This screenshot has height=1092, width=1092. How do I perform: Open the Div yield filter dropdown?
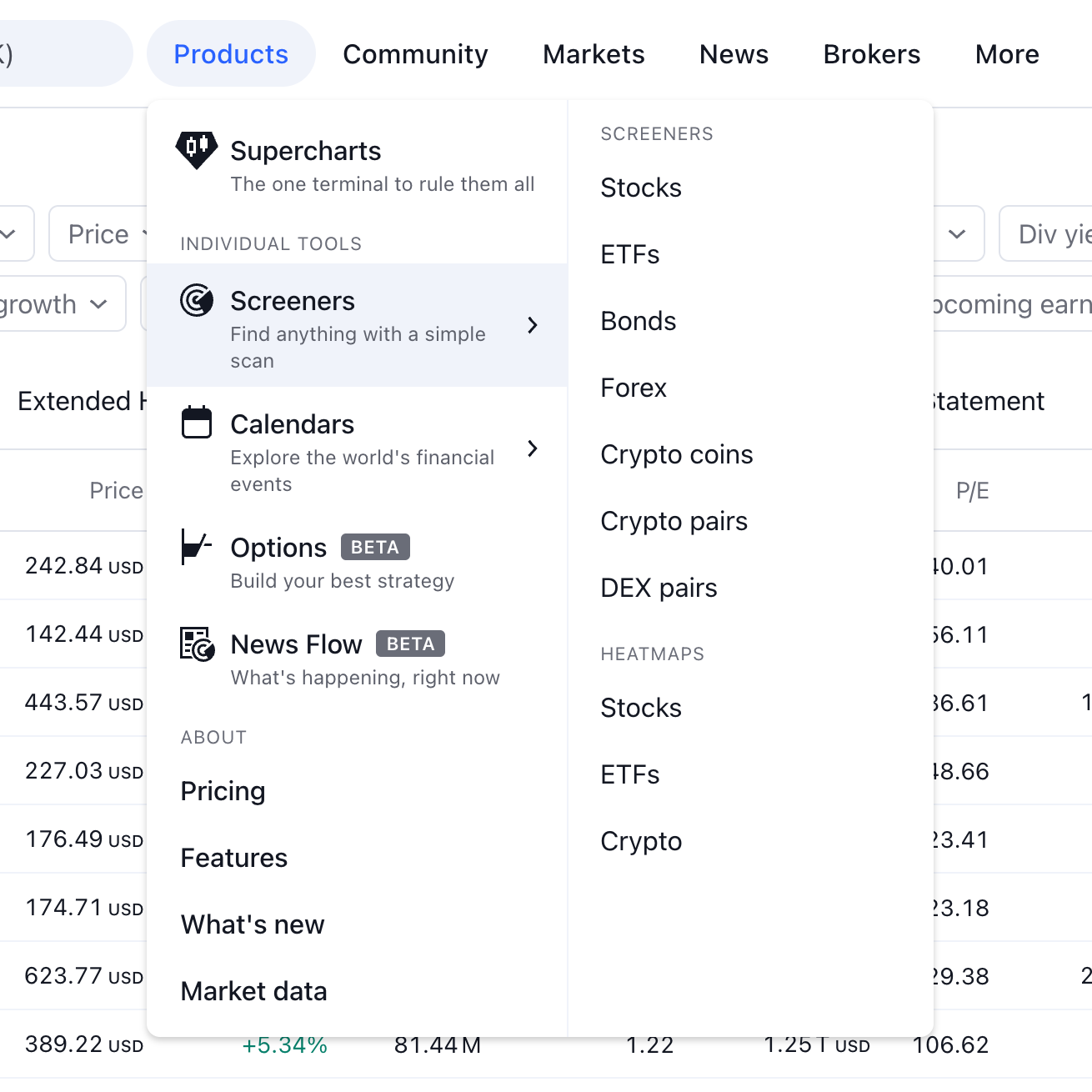[1045, 234]
